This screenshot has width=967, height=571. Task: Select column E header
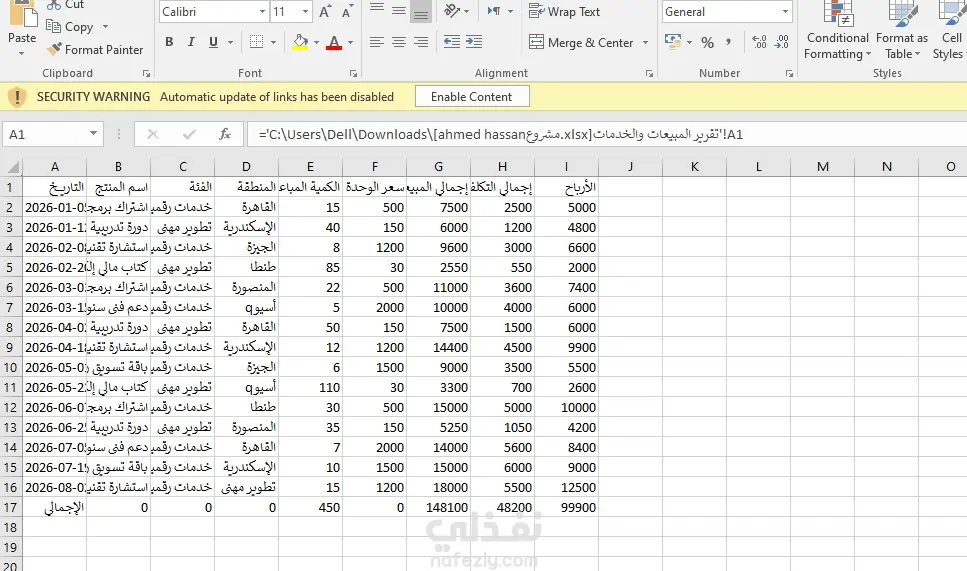[x=310, y=166]
